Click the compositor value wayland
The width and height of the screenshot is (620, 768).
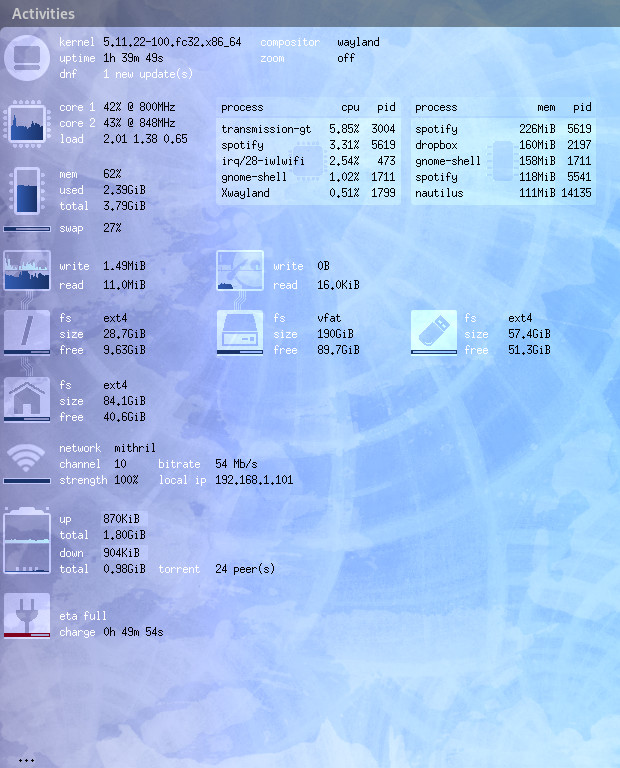click(358, 42)
